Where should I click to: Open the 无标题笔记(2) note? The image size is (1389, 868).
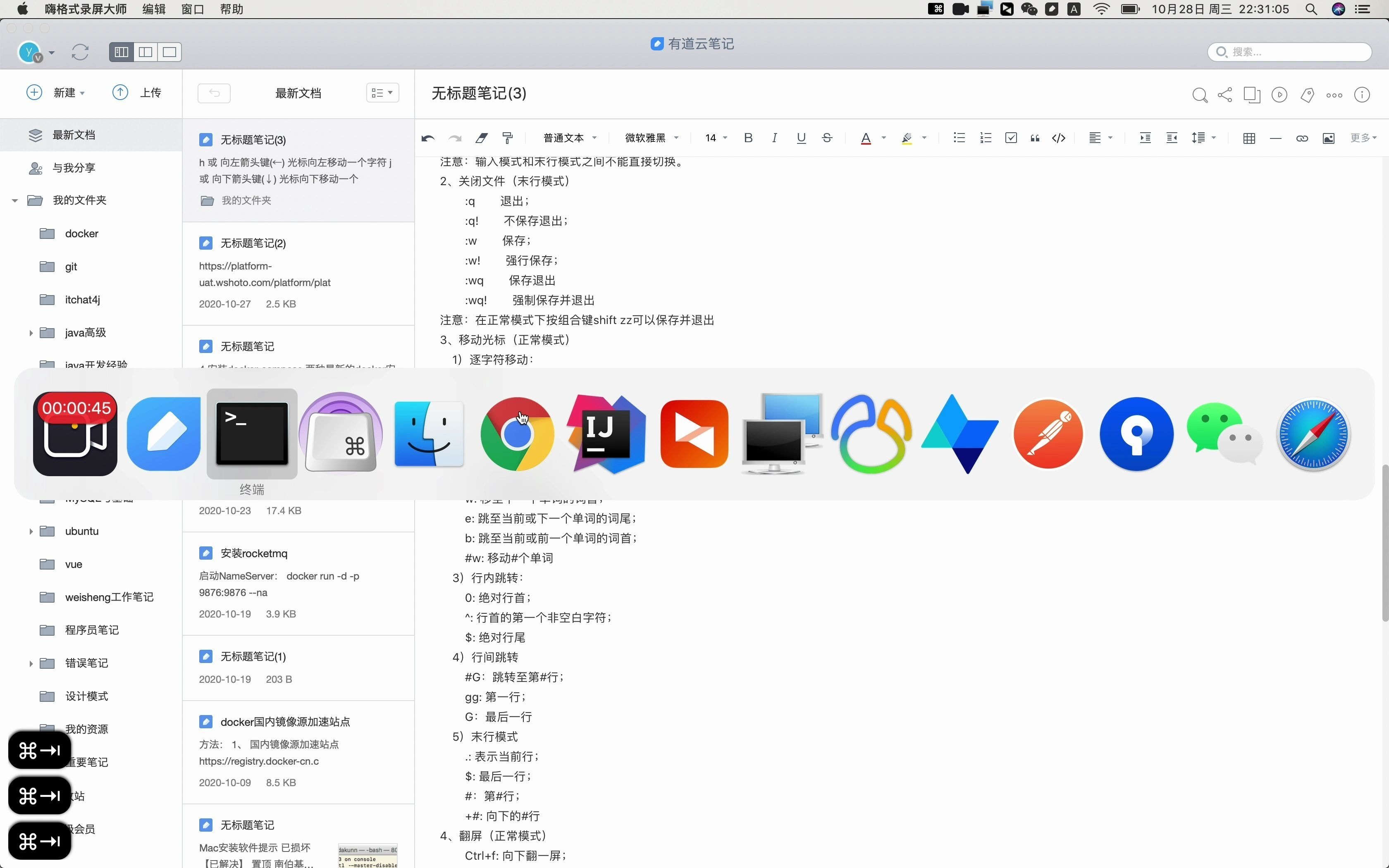click(298, 274)
